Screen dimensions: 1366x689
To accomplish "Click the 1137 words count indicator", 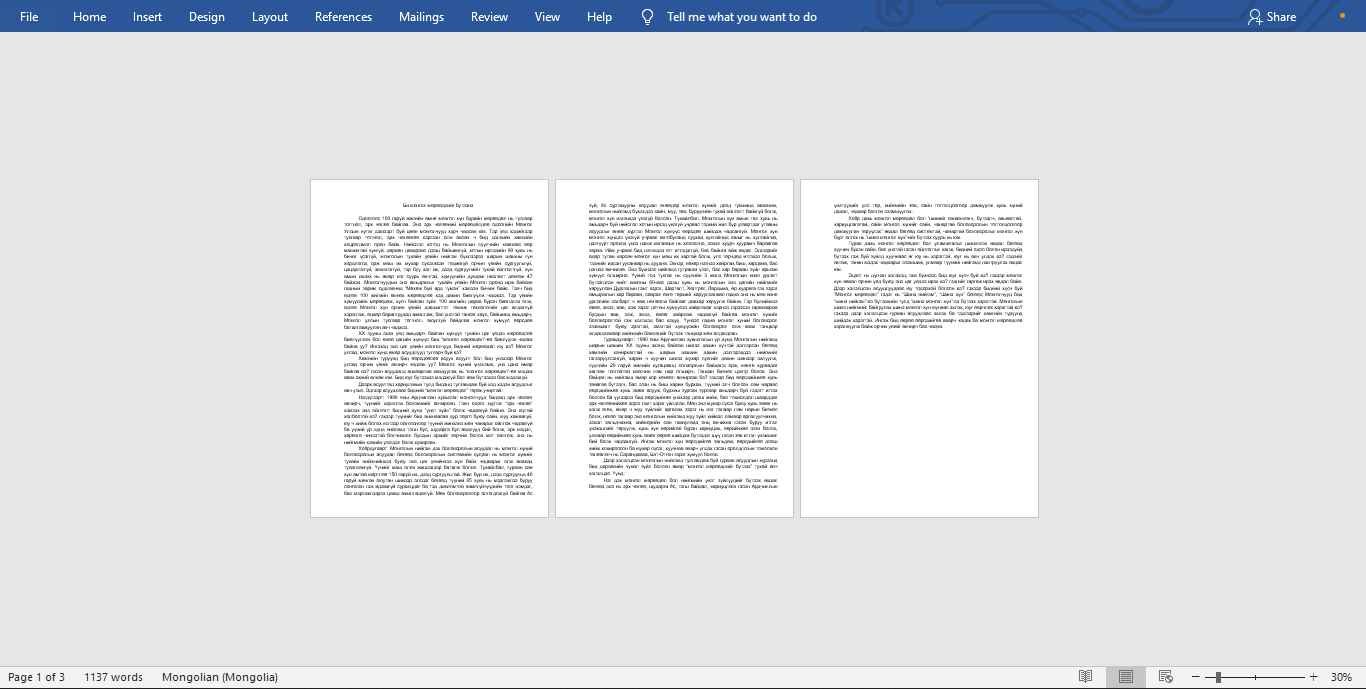I will tap(113, 677).
